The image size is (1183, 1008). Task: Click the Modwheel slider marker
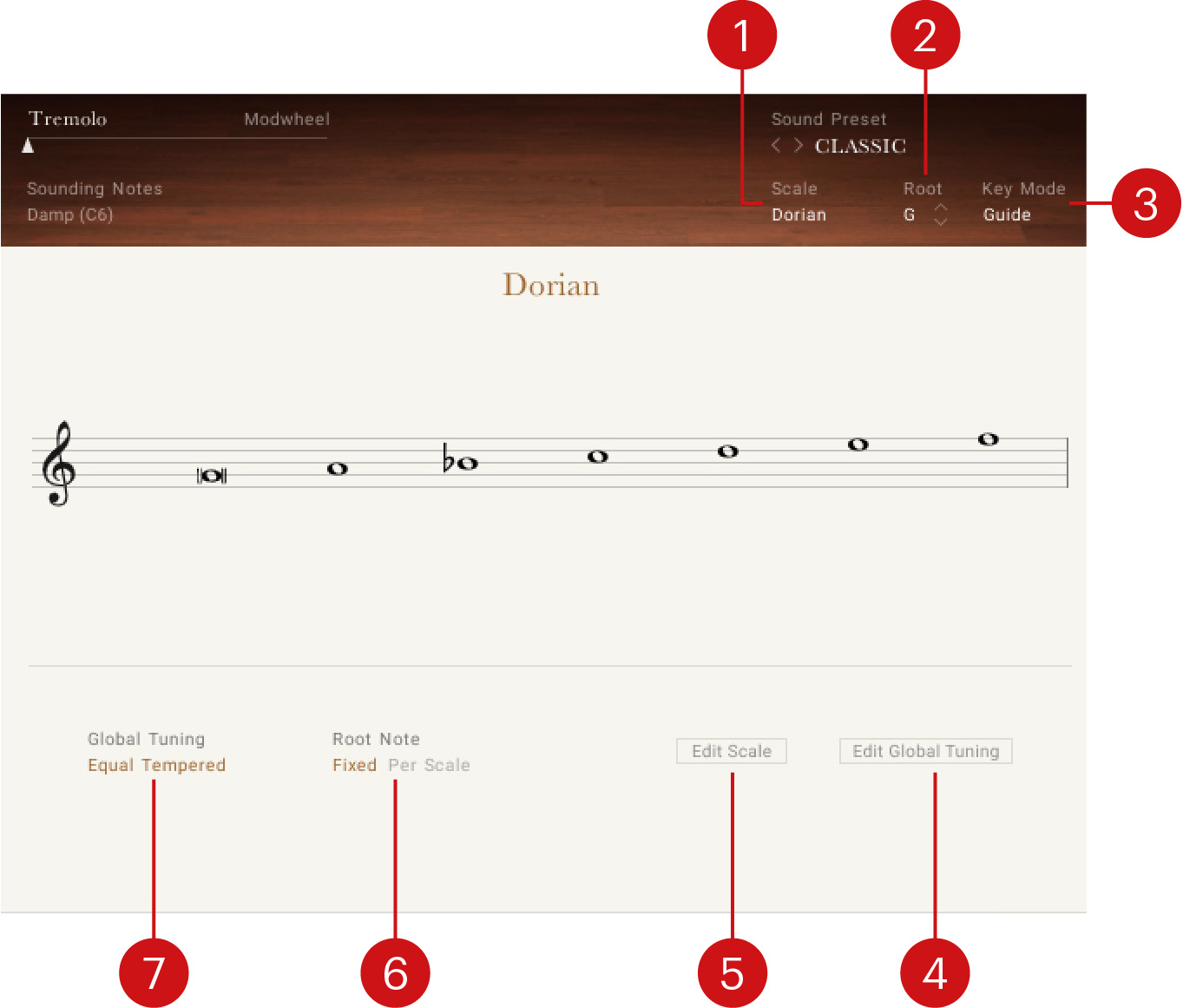point(29,146)
